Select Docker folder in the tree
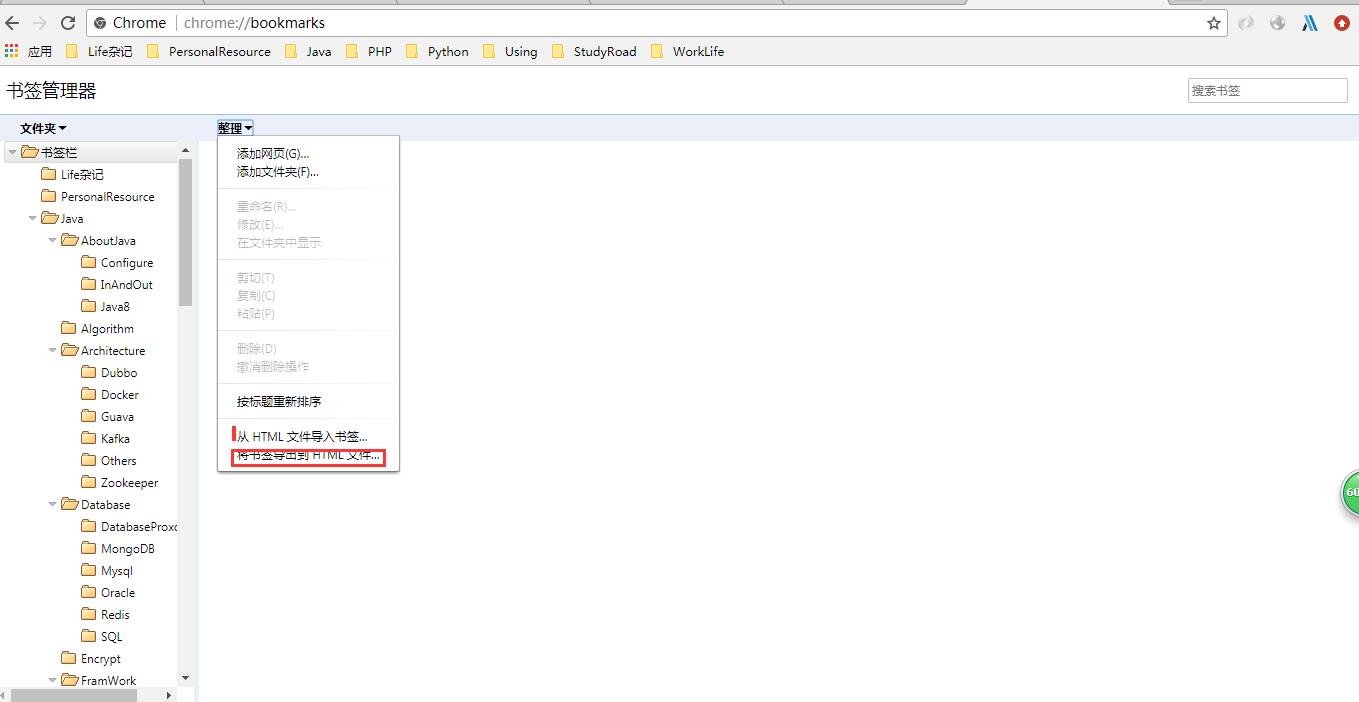Screen dimensions: 1359x702 [110, 394]
